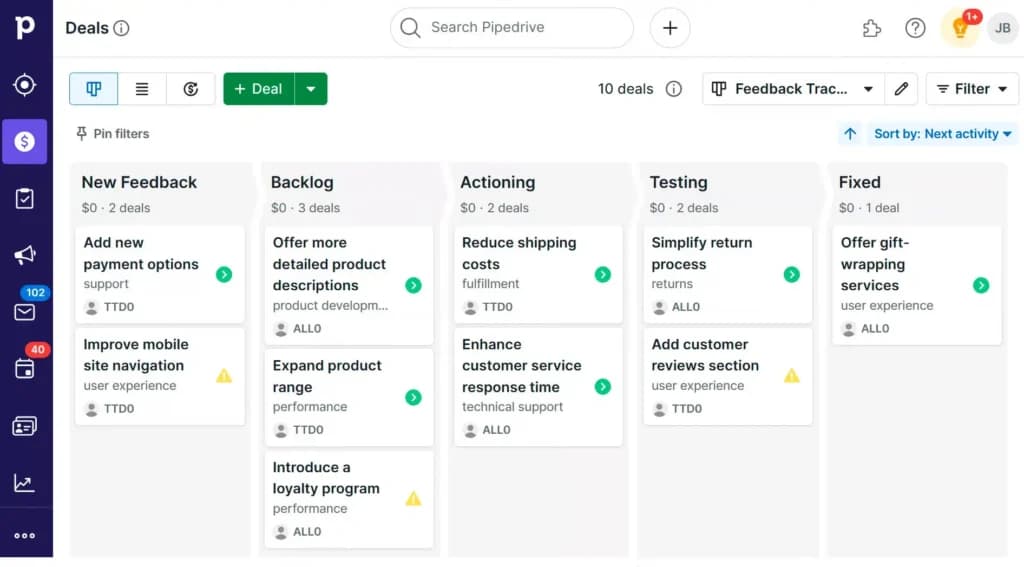
Task: Open the JB user profile avatar
Action: [1002, 28]
